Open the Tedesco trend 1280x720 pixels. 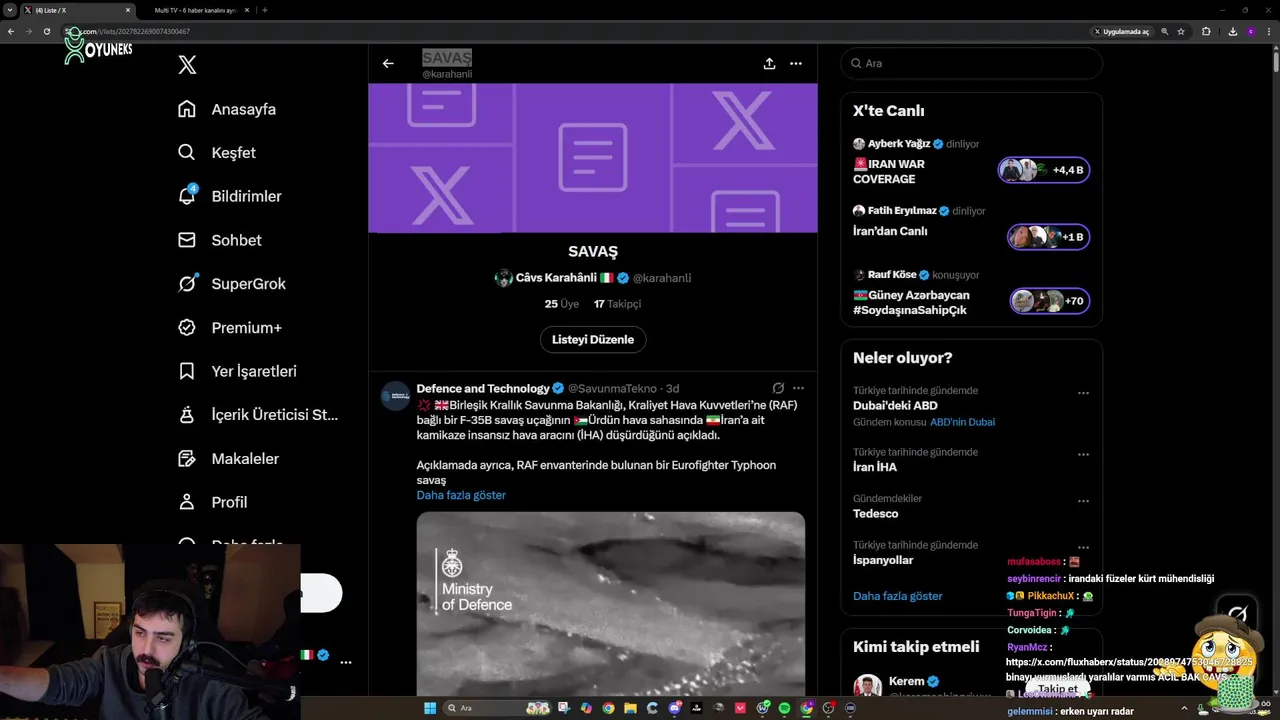point(876,513)
